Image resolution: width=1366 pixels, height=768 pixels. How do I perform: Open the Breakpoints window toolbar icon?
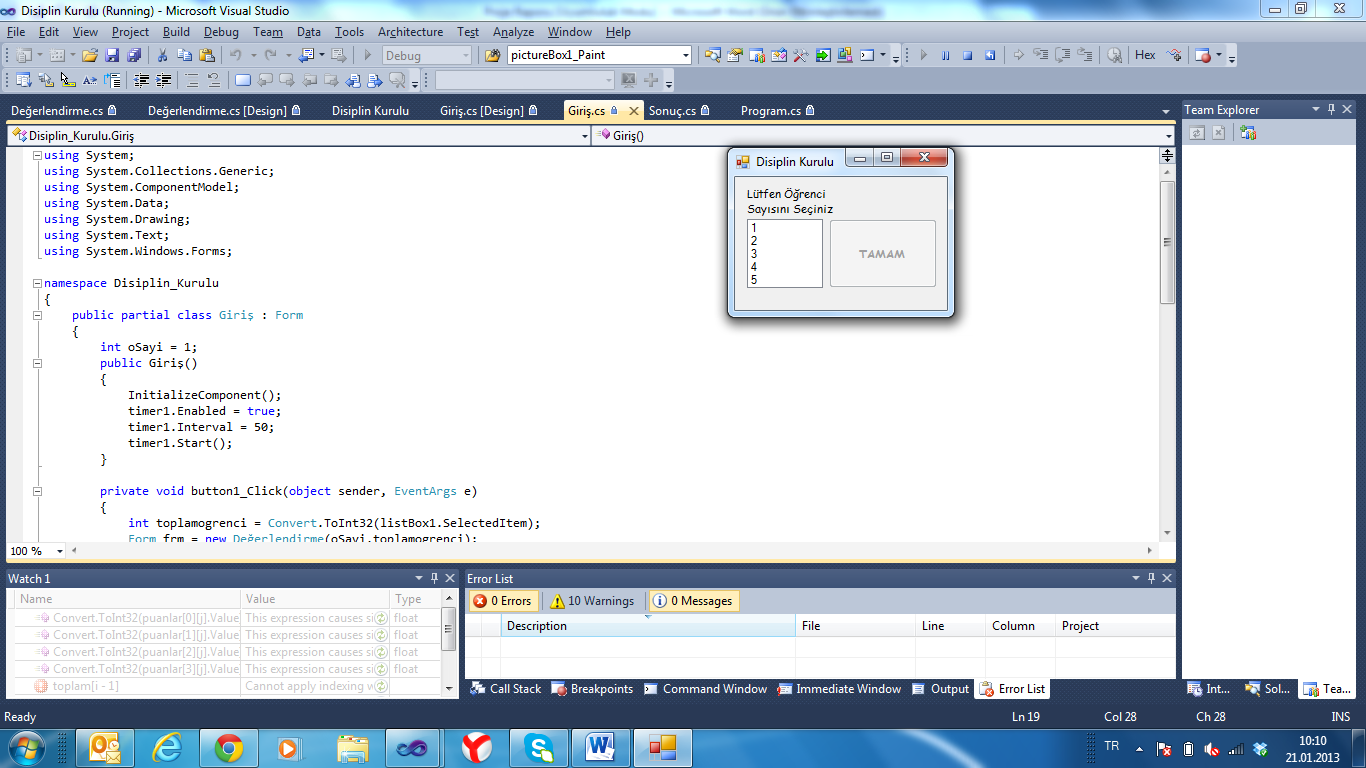(x=1204, y=55)
